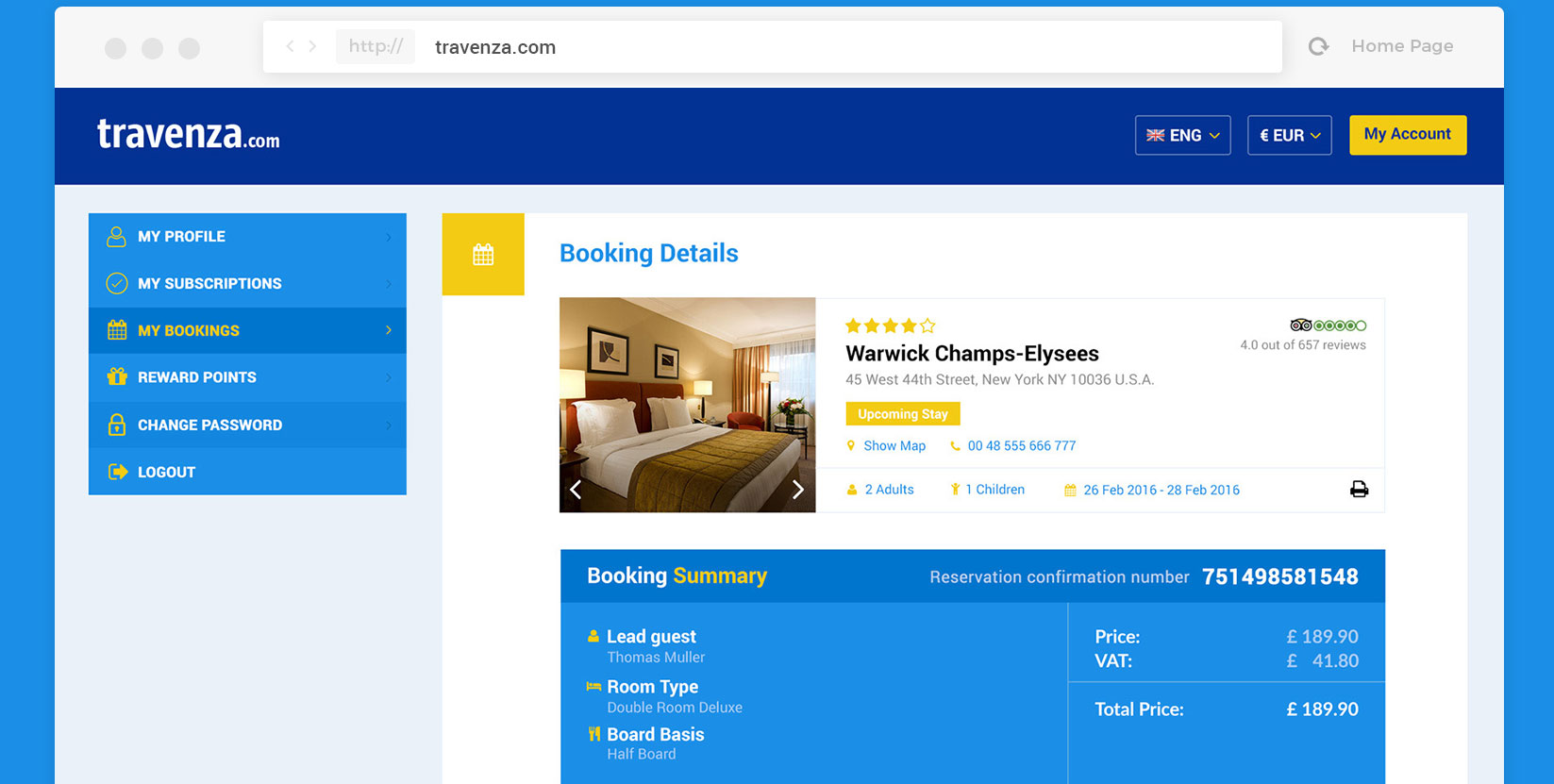Click the Upcoming Stay badge
Viewport: 1554px width, 784px height.
903,414
